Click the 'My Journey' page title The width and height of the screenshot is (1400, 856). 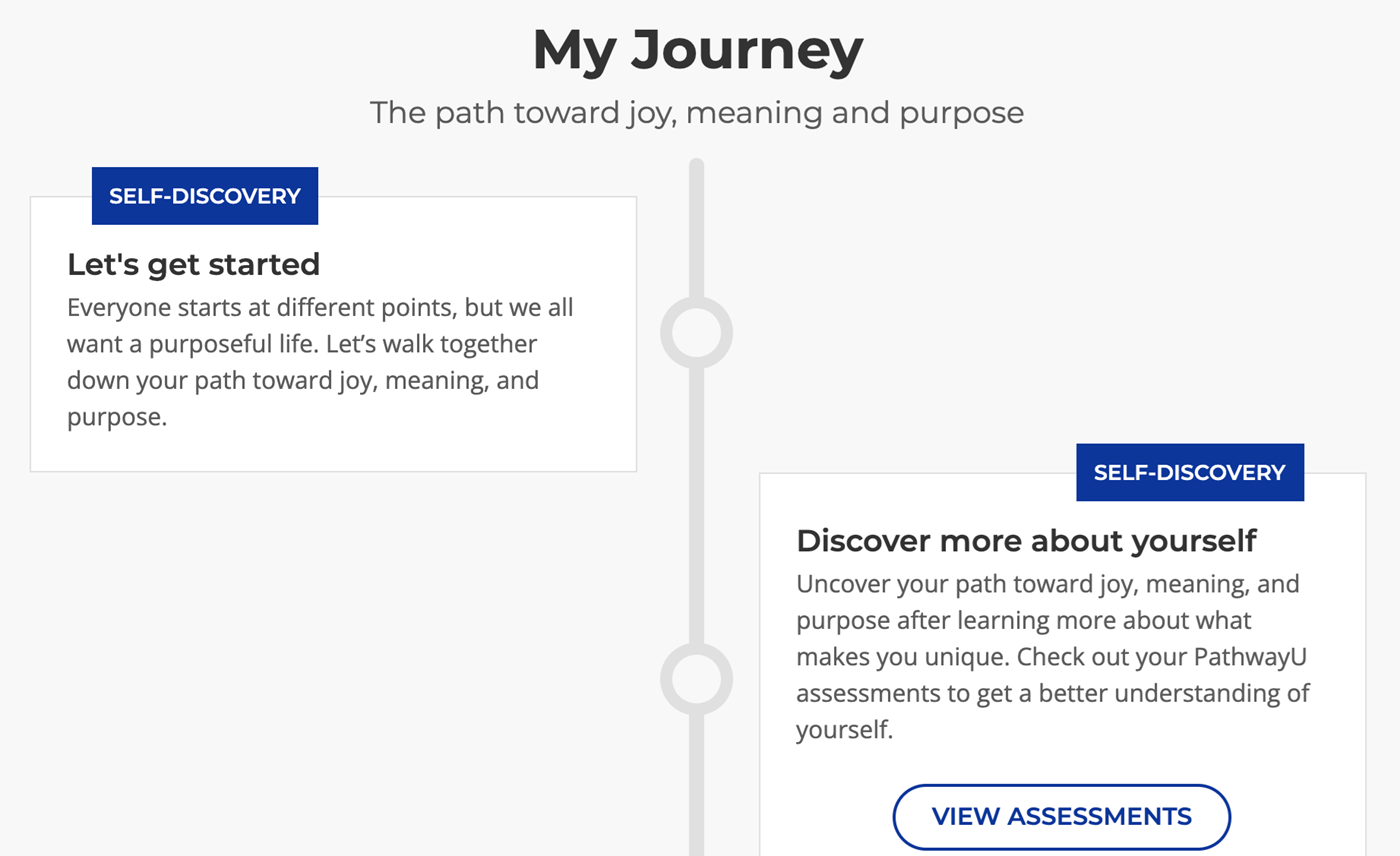coord(698,48)
